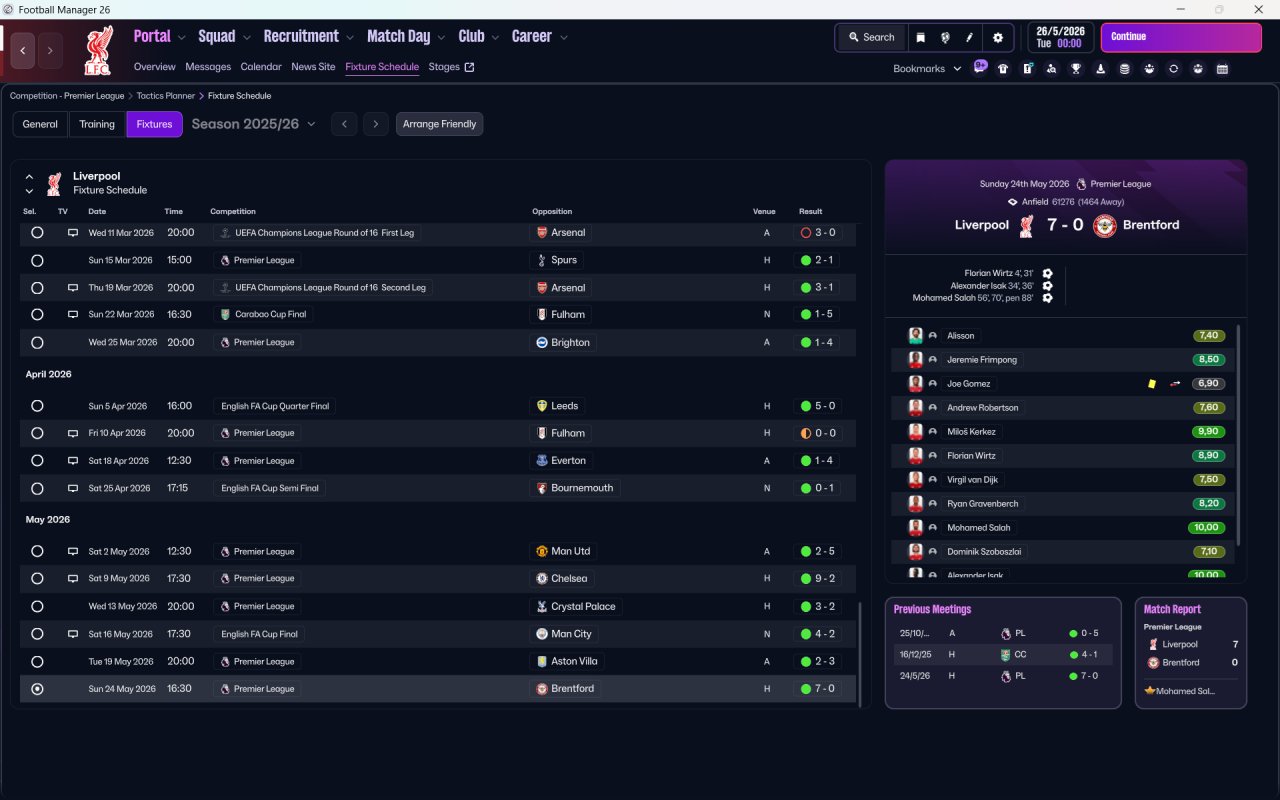Screen dimensions: 1280x800
Task: Open the bookmark icon beside Search
Action: [x=920, y=38]
